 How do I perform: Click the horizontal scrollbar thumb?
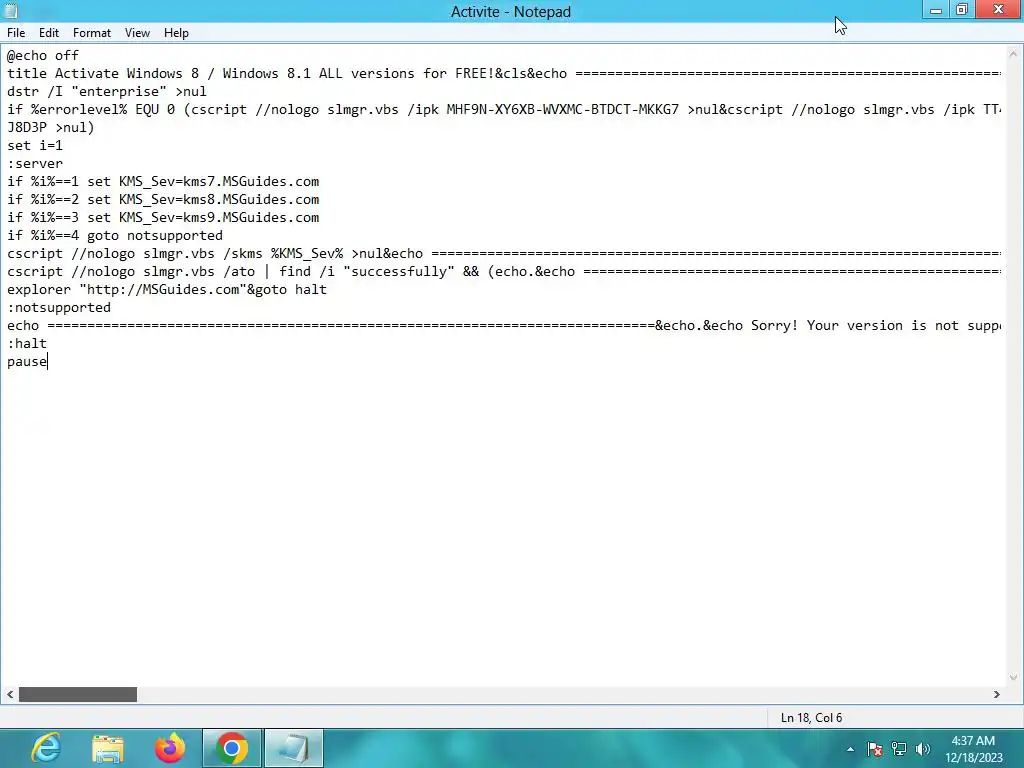(x=78, y=694)
